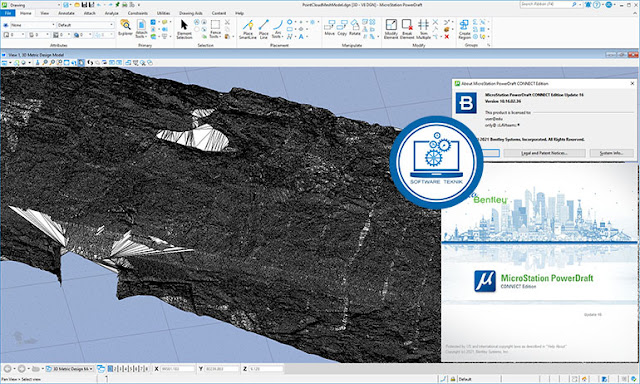Select the Element Selection arrow tool
Viewport: 640px width, 384px height.
tap(184, 29)
